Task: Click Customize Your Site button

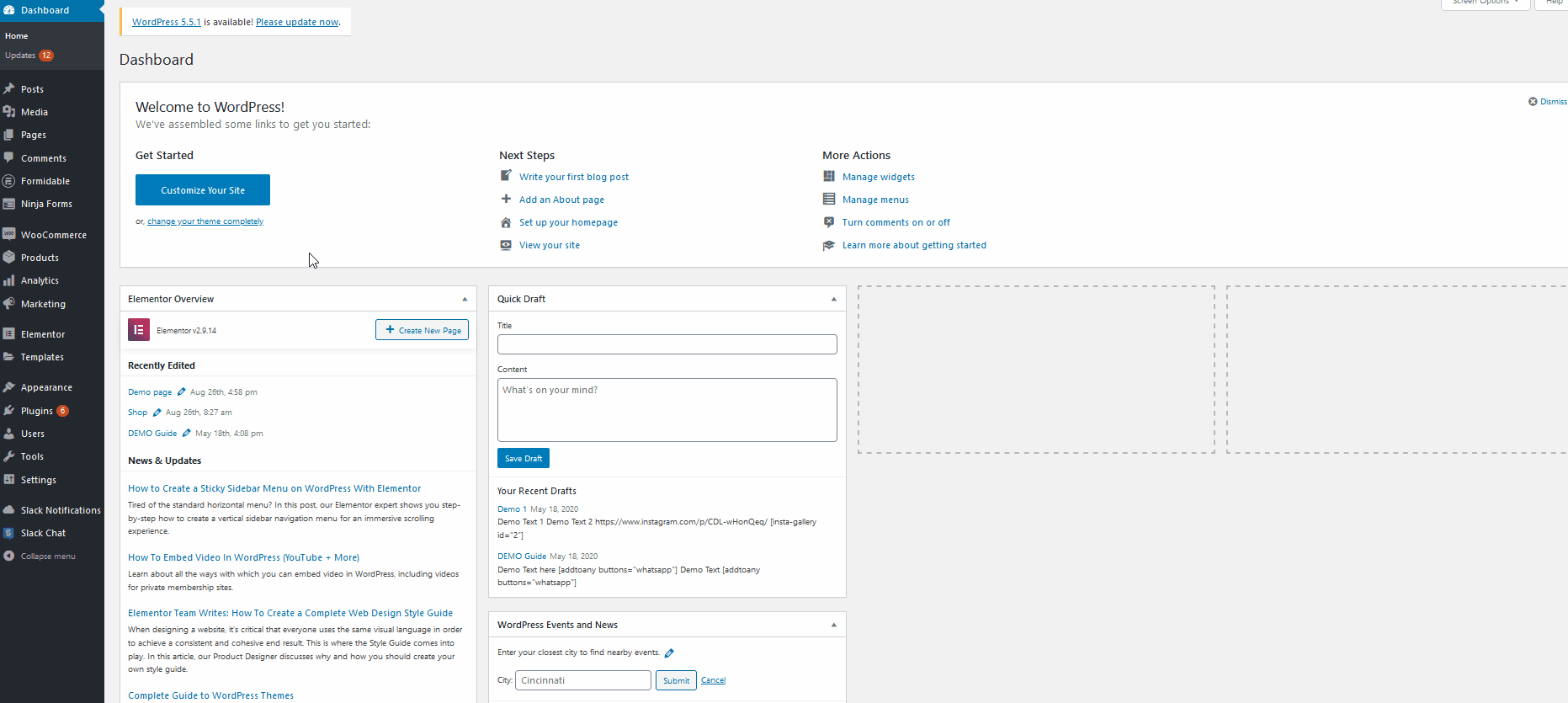Action: (203, 190)
